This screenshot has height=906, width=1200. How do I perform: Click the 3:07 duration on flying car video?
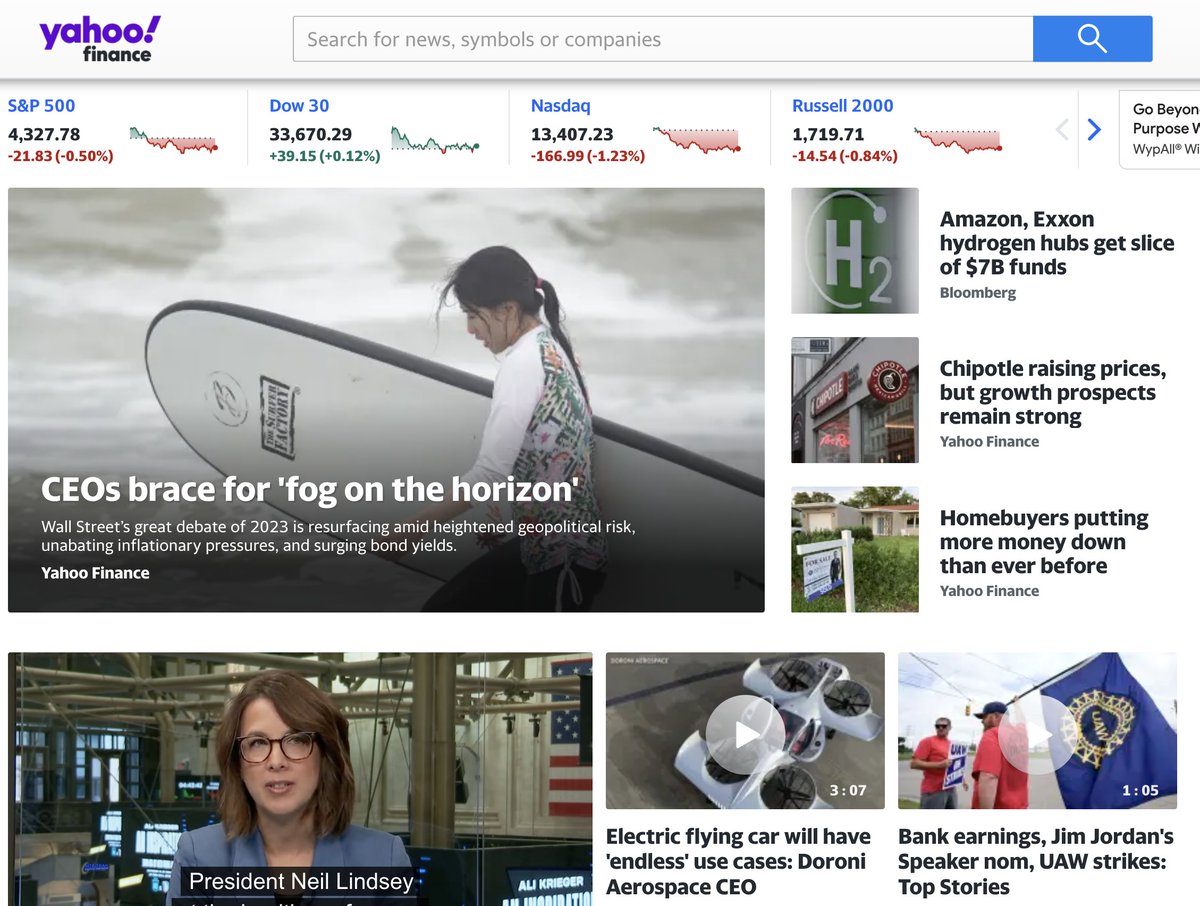[848, 790]
